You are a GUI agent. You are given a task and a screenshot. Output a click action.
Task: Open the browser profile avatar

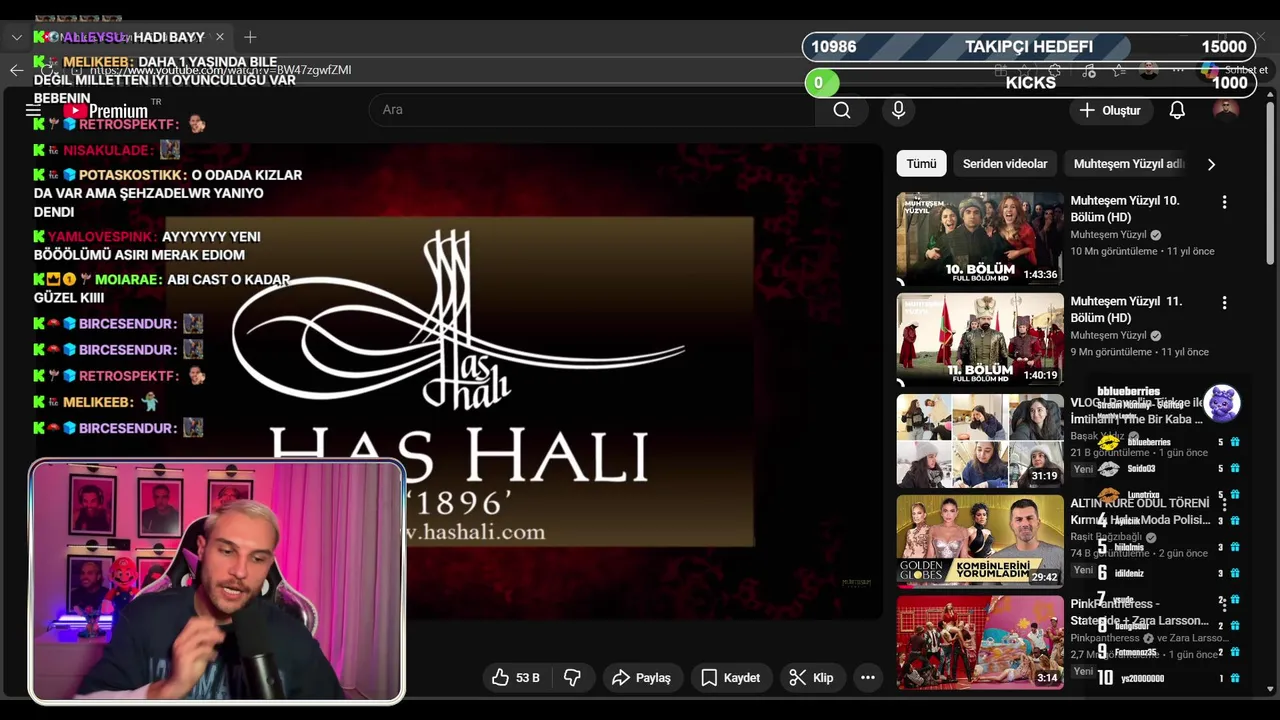(1149, 70)
